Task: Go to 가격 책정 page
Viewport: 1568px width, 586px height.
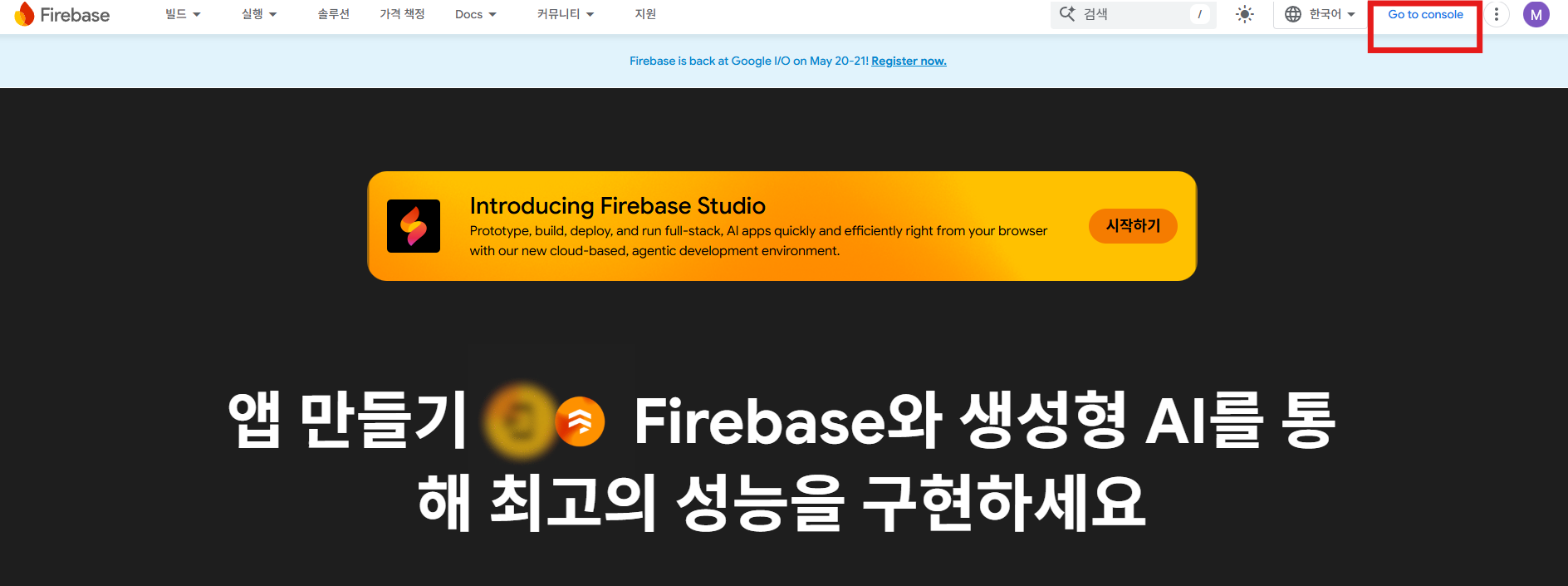Action: pos(402,14)
